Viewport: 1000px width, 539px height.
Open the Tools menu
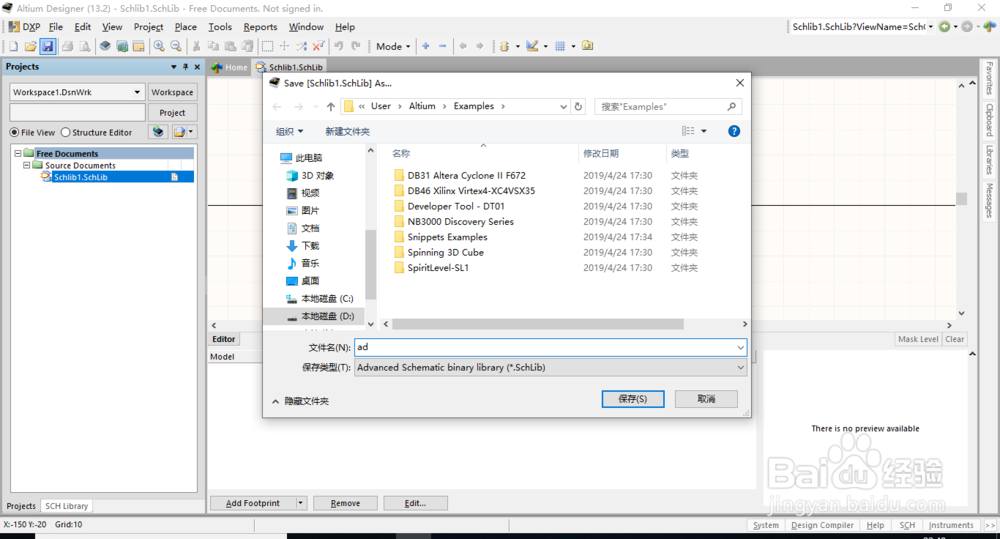click(220, 27)
